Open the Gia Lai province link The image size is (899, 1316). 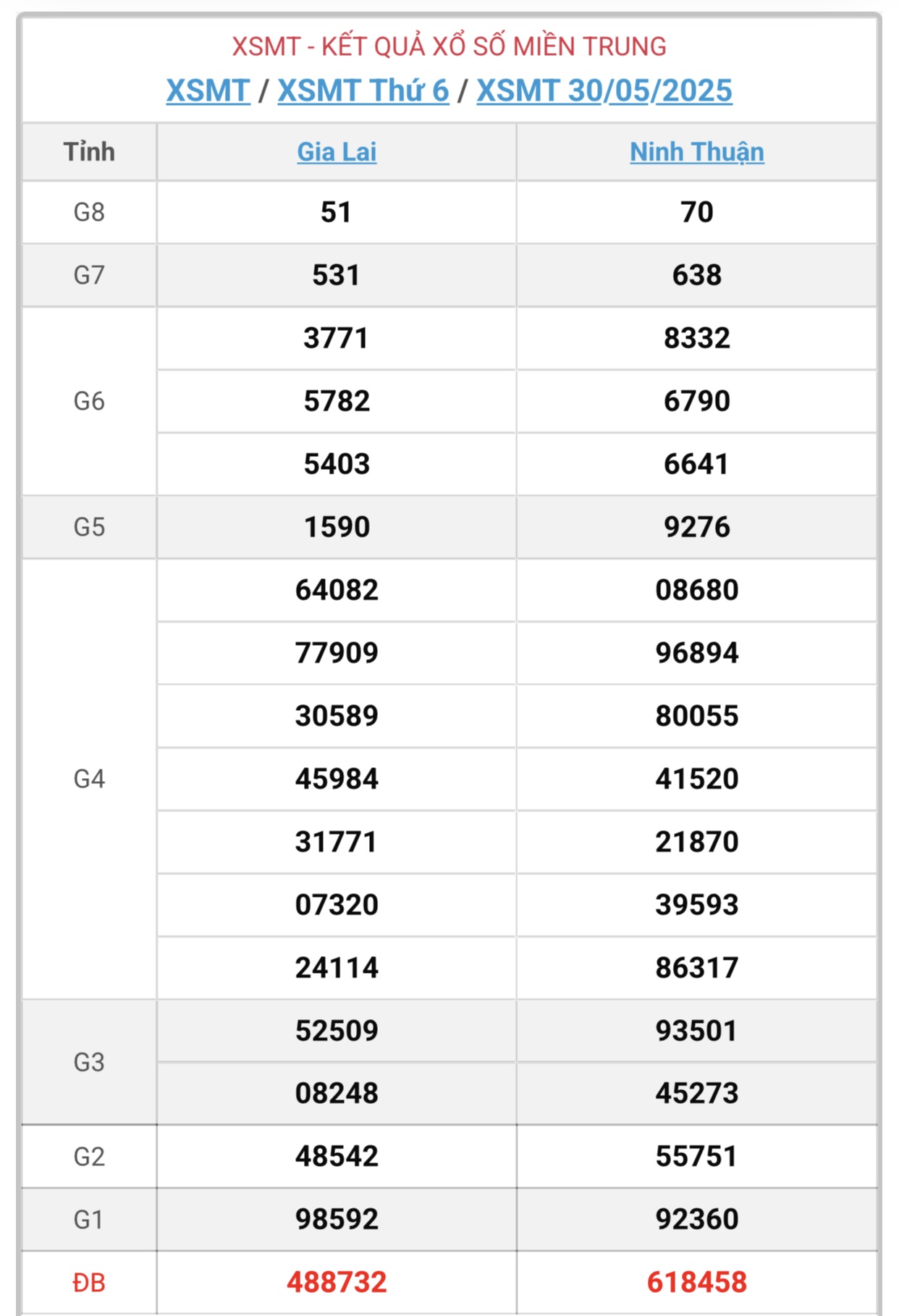point(337,152)
